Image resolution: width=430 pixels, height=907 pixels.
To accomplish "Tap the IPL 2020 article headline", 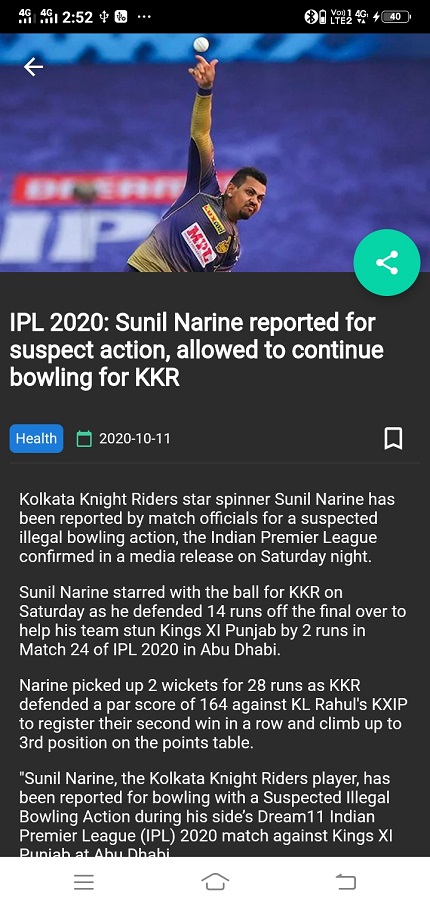I will coord(197,350).
